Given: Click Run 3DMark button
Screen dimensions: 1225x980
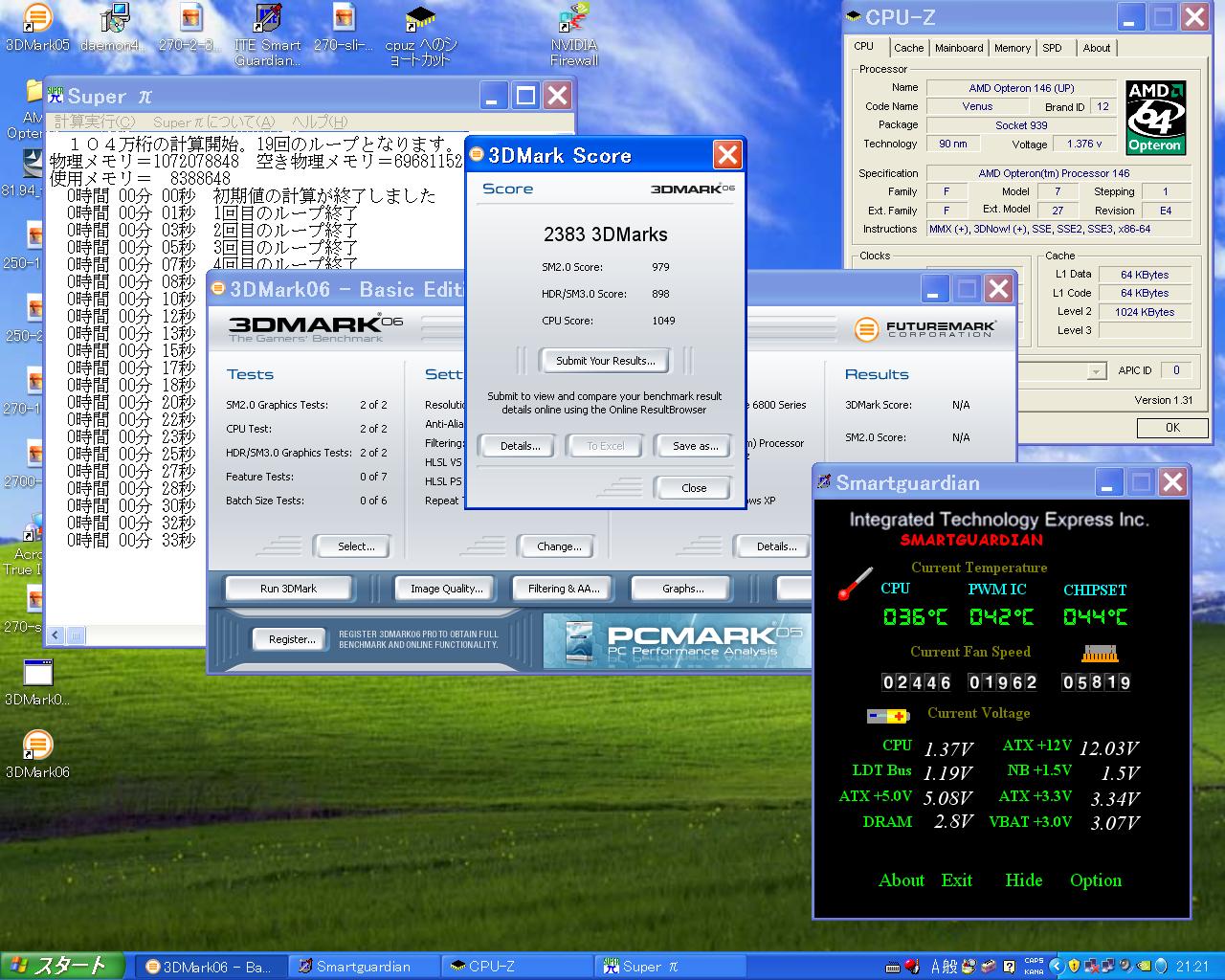Looking at the screenshot, I should pyautogui.click(x=288, y=589).
